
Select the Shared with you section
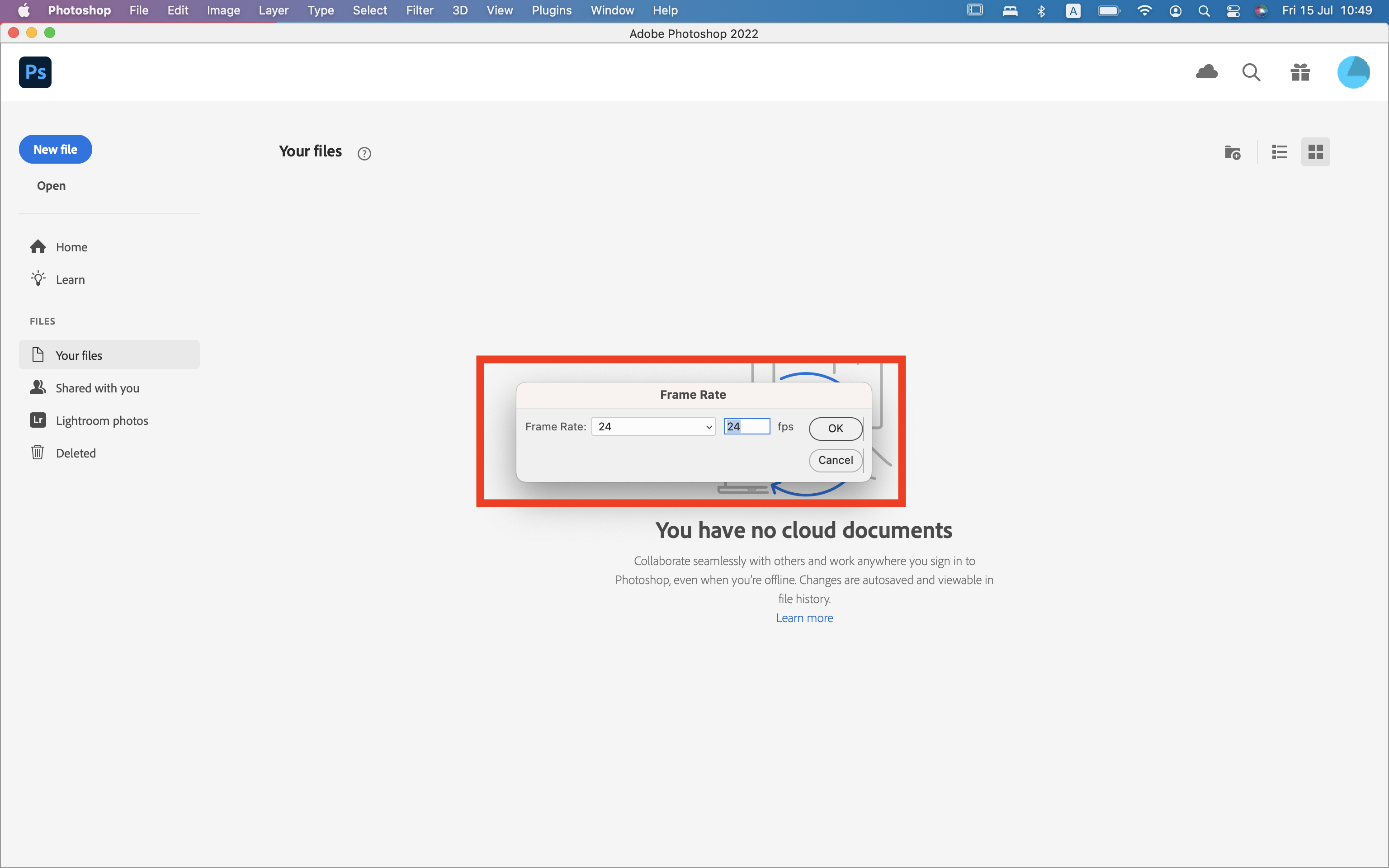coord(97,387)
